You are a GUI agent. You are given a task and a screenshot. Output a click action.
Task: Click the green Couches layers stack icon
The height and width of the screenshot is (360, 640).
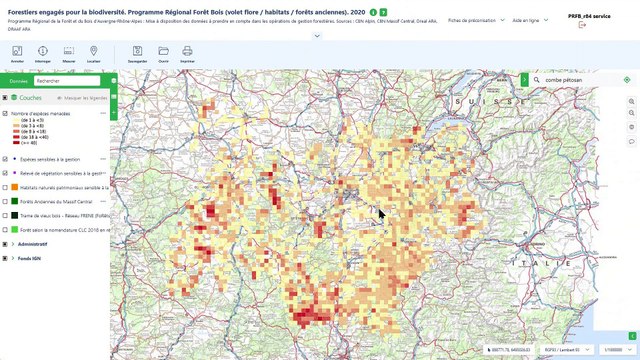14,98
